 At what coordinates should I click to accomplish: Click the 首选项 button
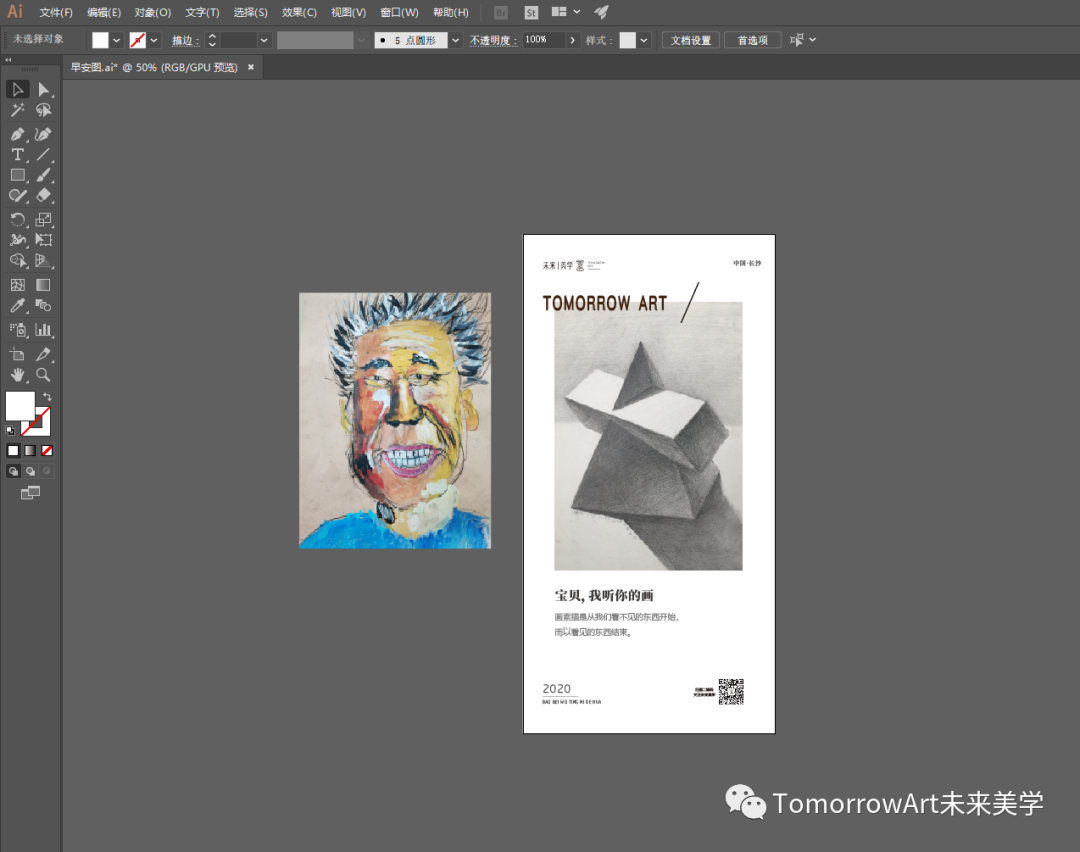(x=753, y=40)
